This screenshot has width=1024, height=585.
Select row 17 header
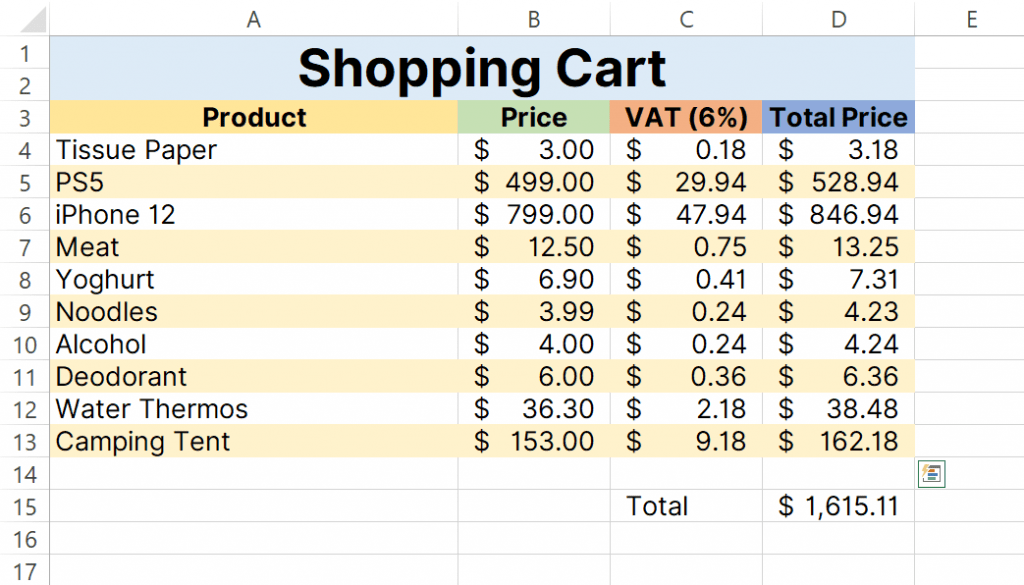[x=25, y=571]
